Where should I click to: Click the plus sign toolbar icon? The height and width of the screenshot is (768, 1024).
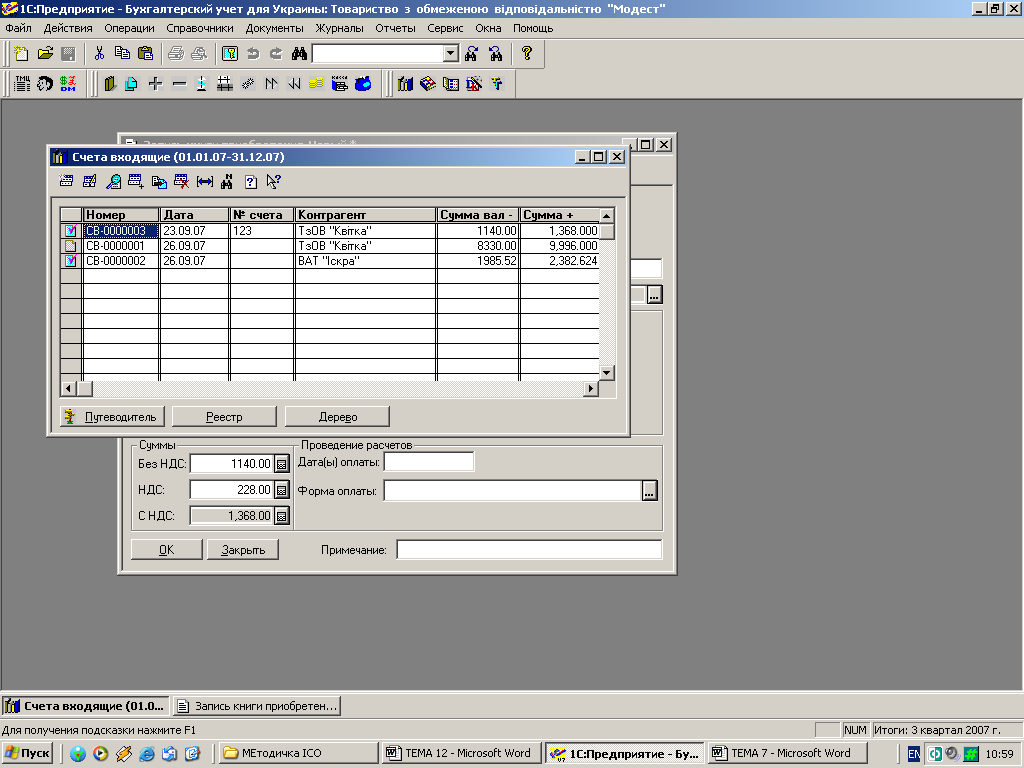point(155,84)
